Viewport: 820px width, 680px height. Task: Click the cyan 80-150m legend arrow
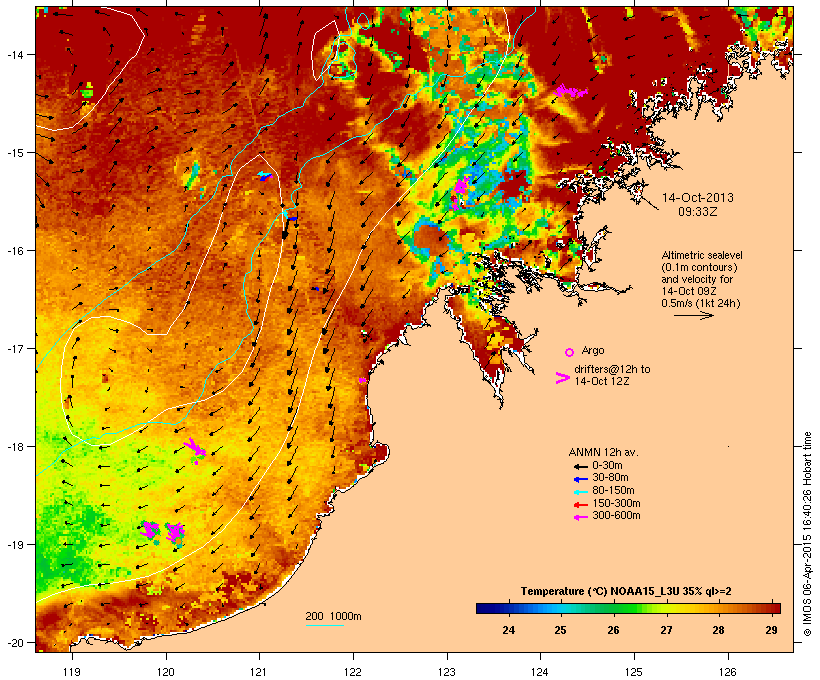pos(580,492)
